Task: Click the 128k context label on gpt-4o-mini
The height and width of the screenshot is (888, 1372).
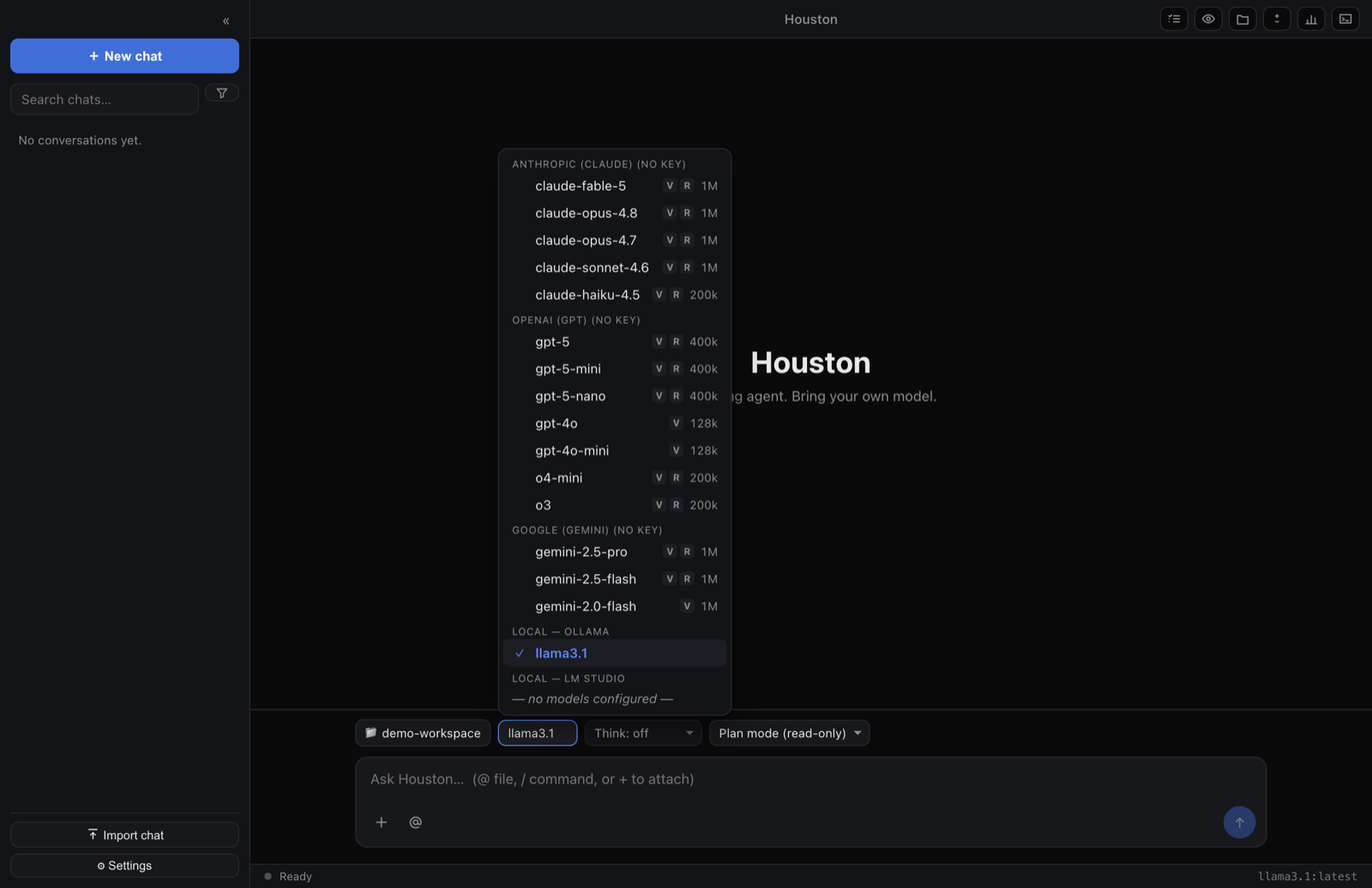Action: (704, 450)
